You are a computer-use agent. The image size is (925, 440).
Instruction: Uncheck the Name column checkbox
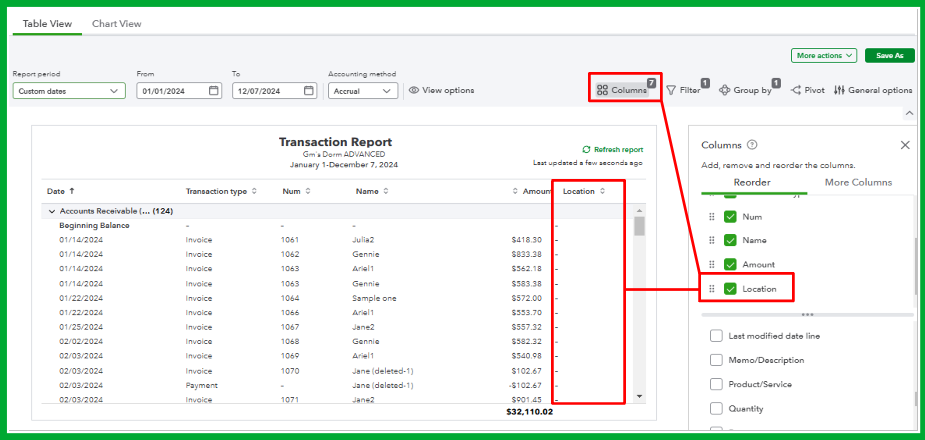pos(730,241)
